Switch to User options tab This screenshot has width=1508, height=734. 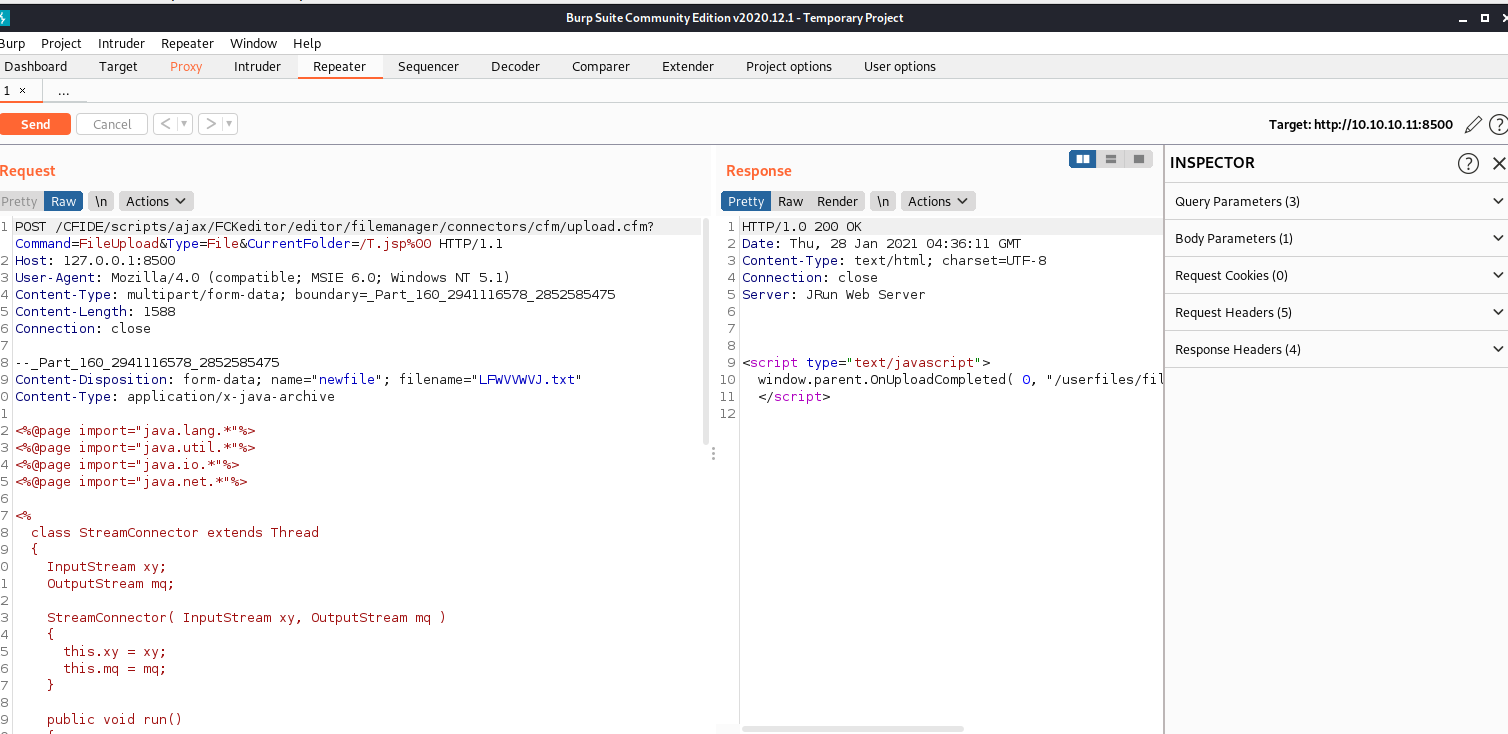pyautogui.click(x=900, y=66)
